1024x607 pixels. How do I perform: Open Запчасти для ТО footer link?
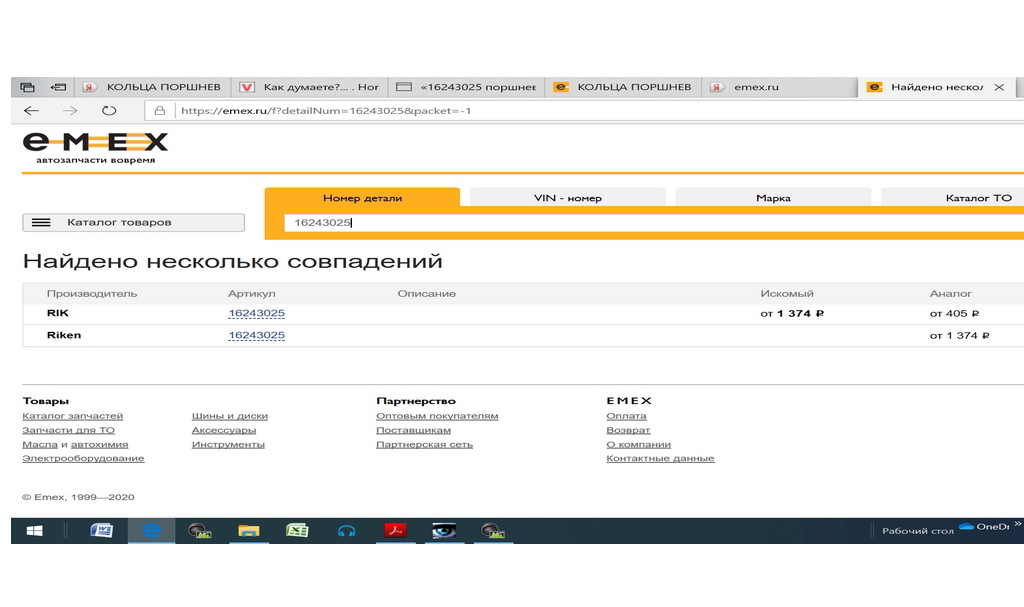69,430
